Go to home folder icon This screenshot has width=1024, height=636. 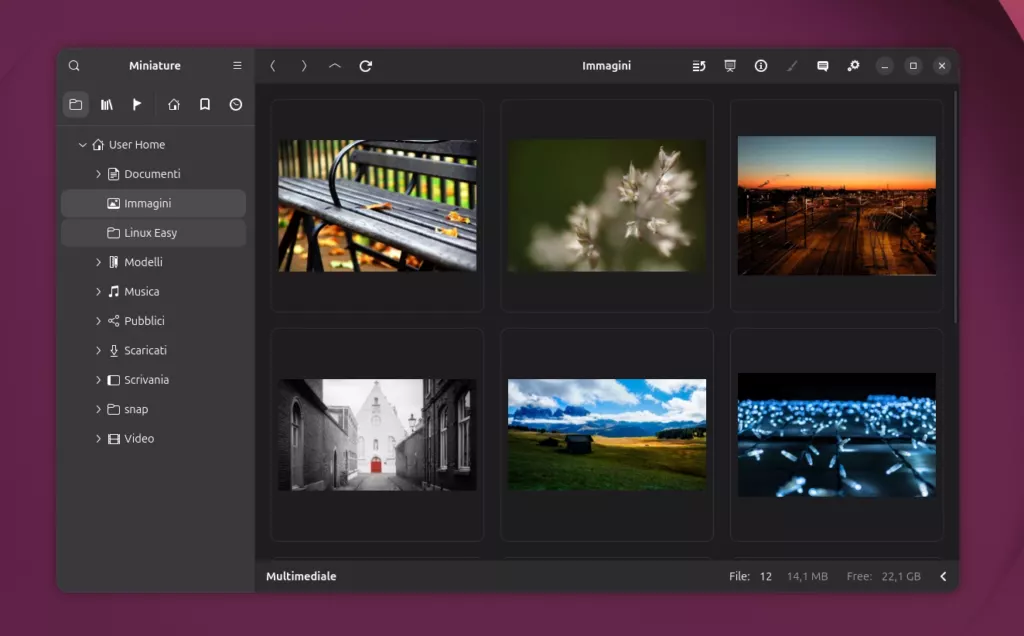(174, 104)
